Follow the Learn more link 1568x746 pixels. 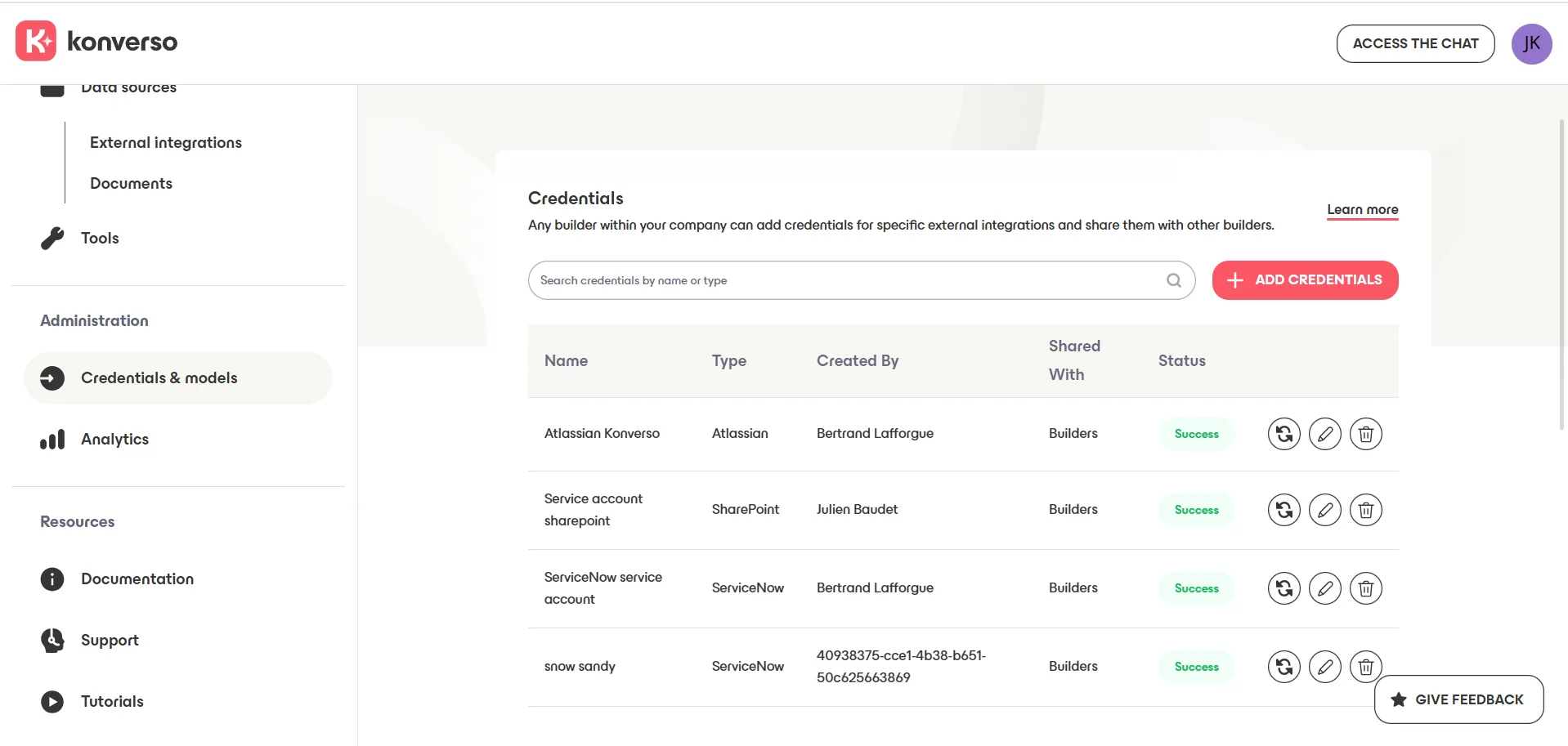(x=1362, y=210)
